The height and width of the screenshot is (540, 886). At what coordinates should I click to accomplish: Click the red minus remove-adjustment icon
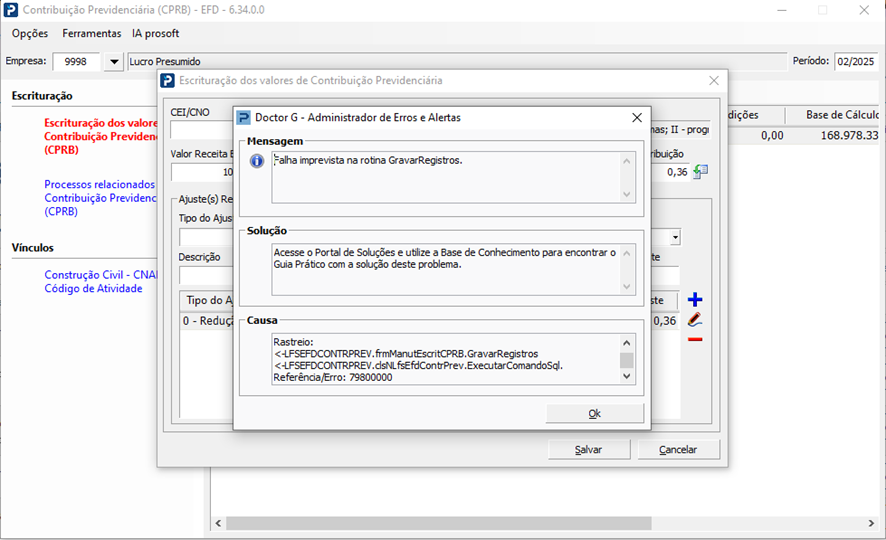point(695,339)
